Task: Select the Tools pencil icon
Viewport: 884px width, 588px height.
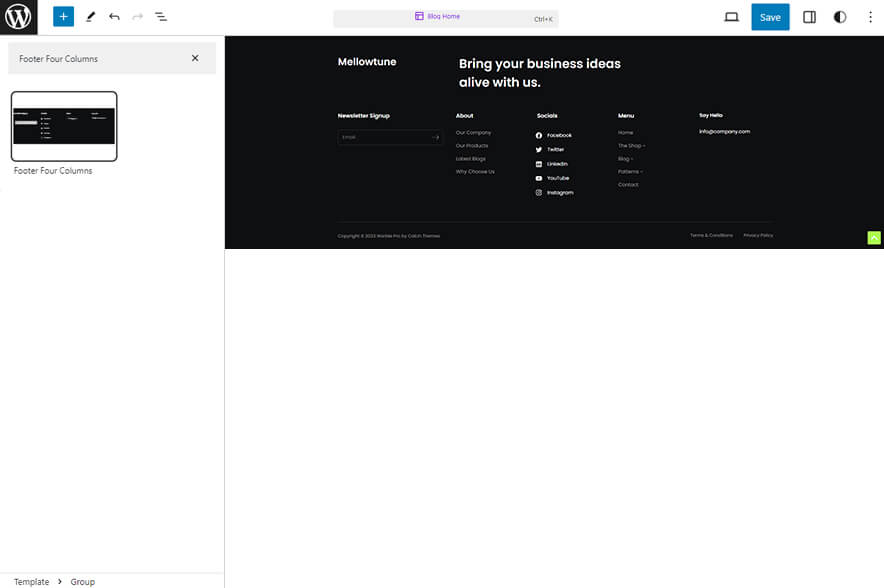Action: pos(89,16)
